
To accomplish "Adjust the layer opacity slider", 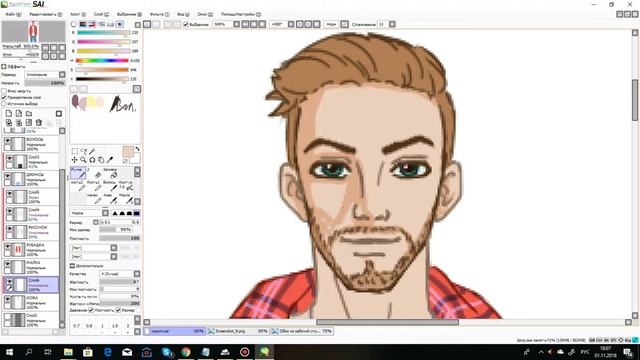I will pyautogui.click(x=45, y=83).
